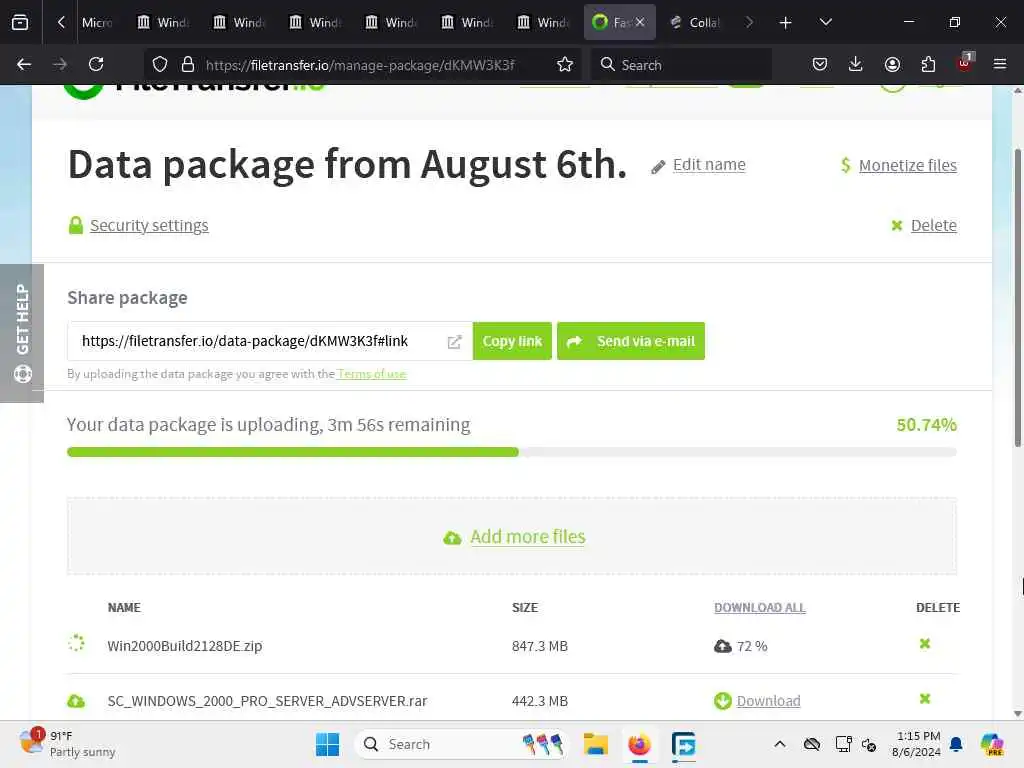Image resolution: width=1024 pixels, height=768 pixels.
Task: Open Firefox hamburger application menu
Action: (x=1000, y=64)
